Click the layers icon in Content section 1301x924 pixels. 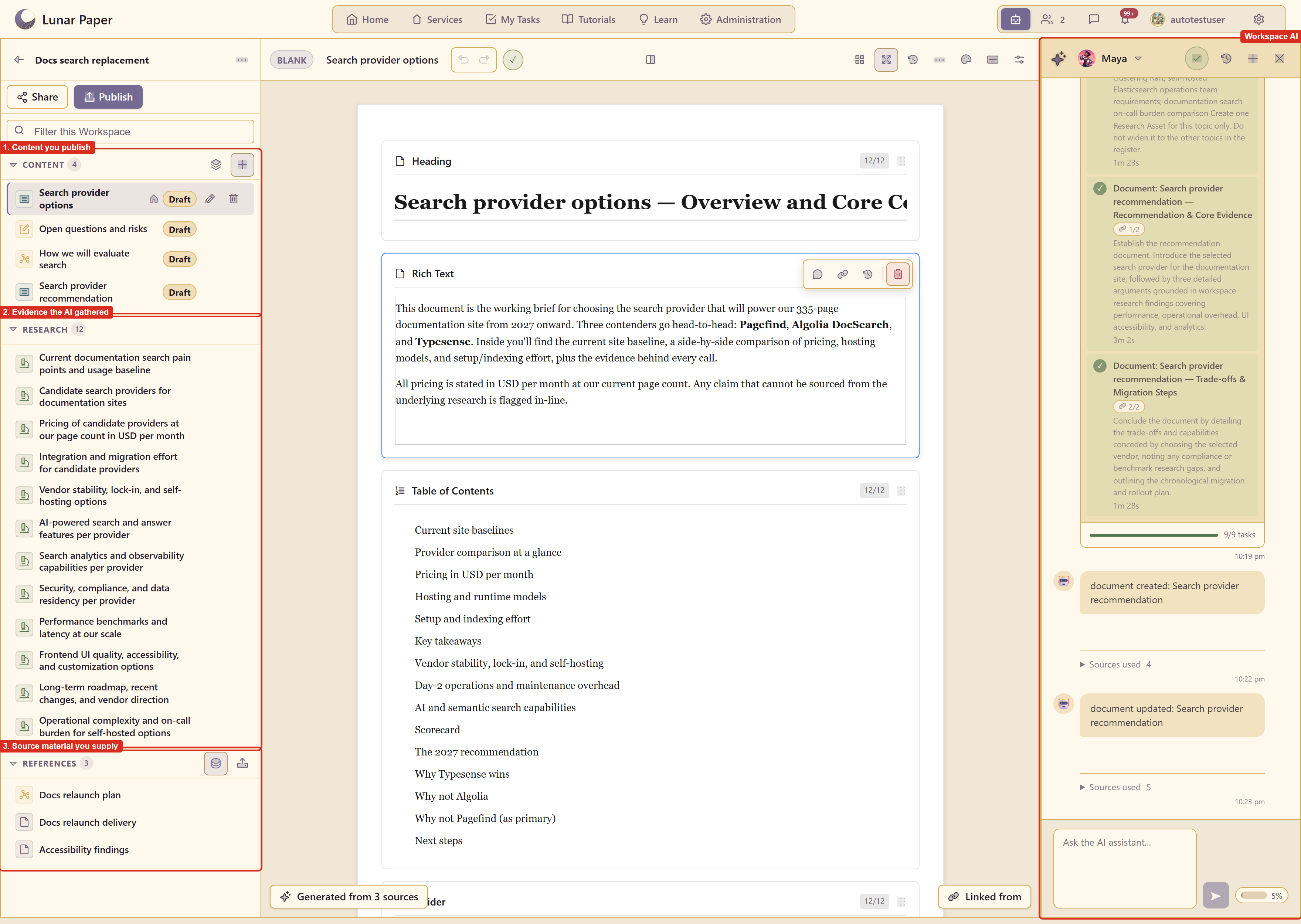click(x=215, y=165)
